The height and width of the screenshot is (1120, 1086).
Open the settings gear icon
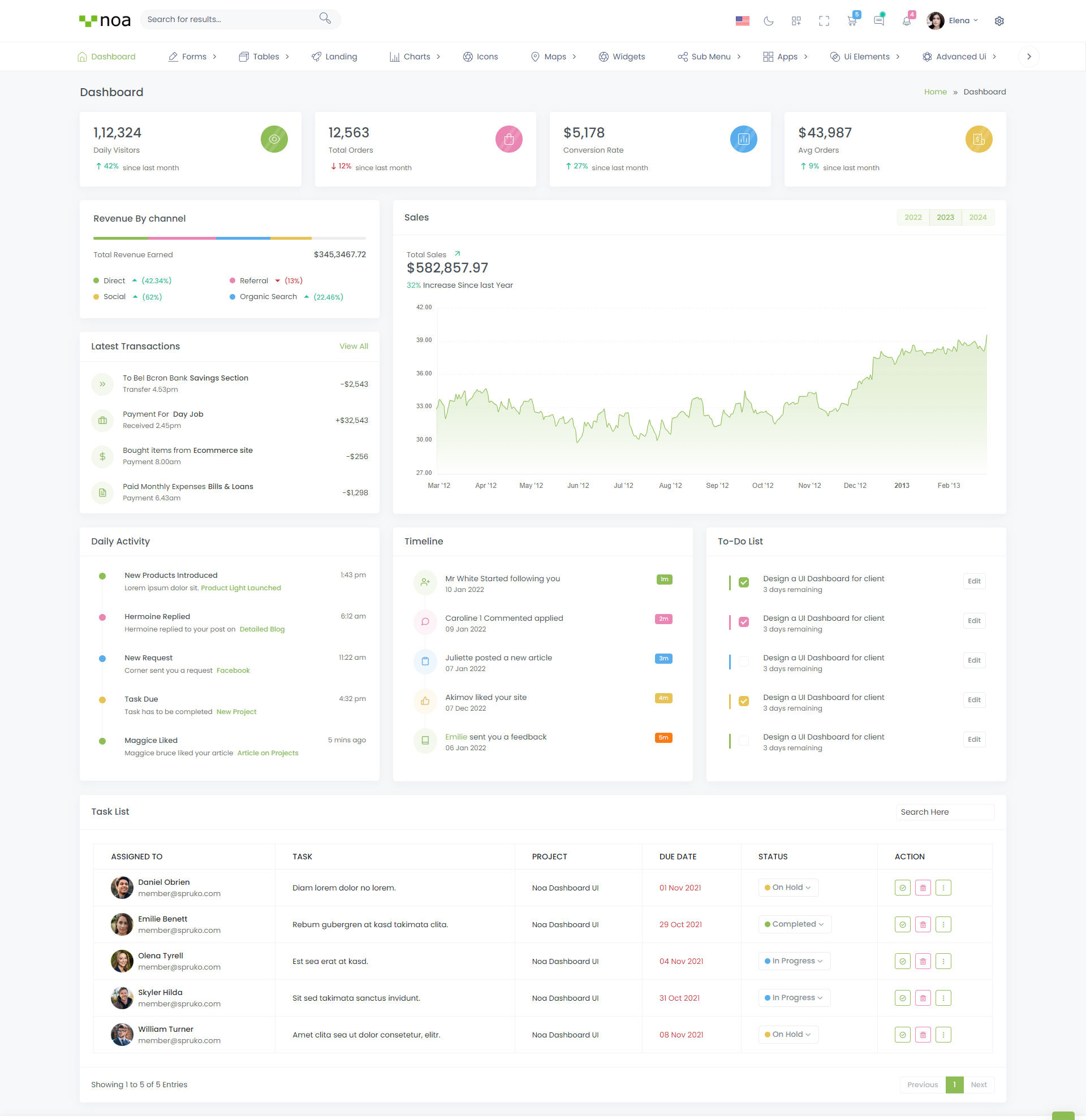tap(998, 21)
